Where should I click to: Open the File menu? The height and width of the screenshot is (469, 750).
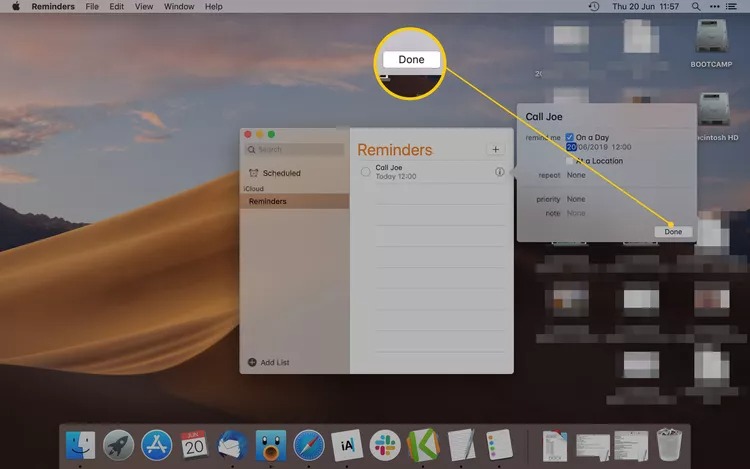pyautogui.click(x=92, y=7)
